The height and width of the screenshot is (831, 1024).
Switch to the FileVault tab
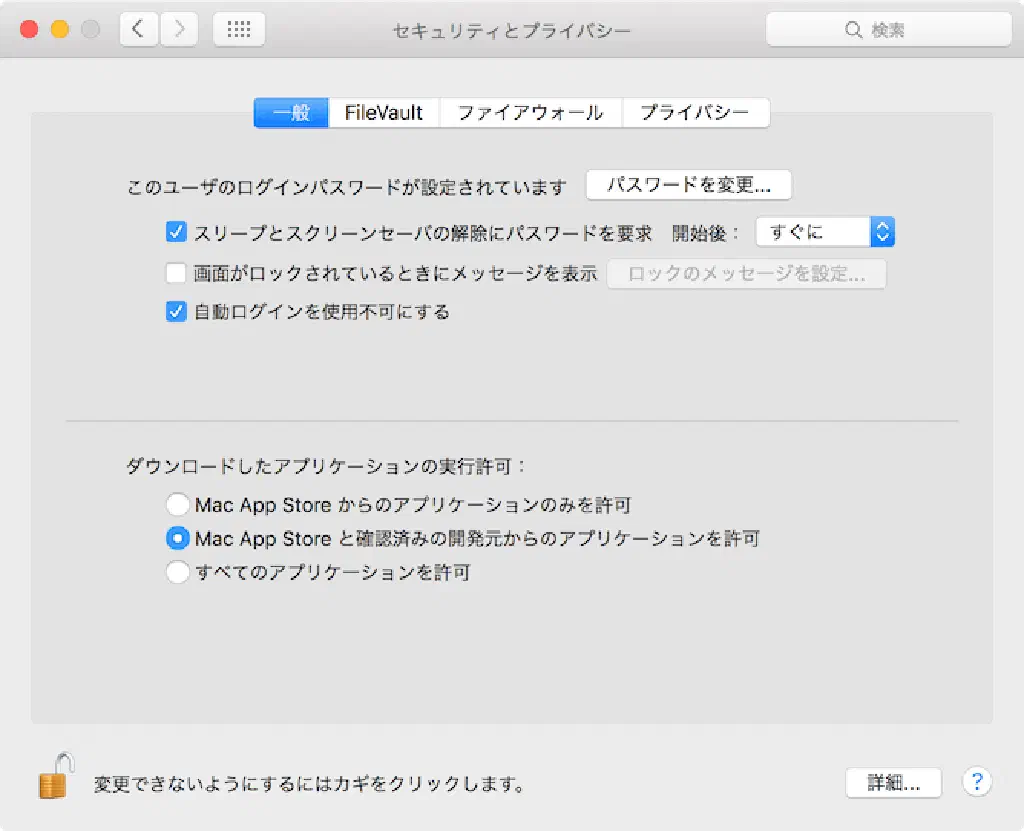(384, 113)
